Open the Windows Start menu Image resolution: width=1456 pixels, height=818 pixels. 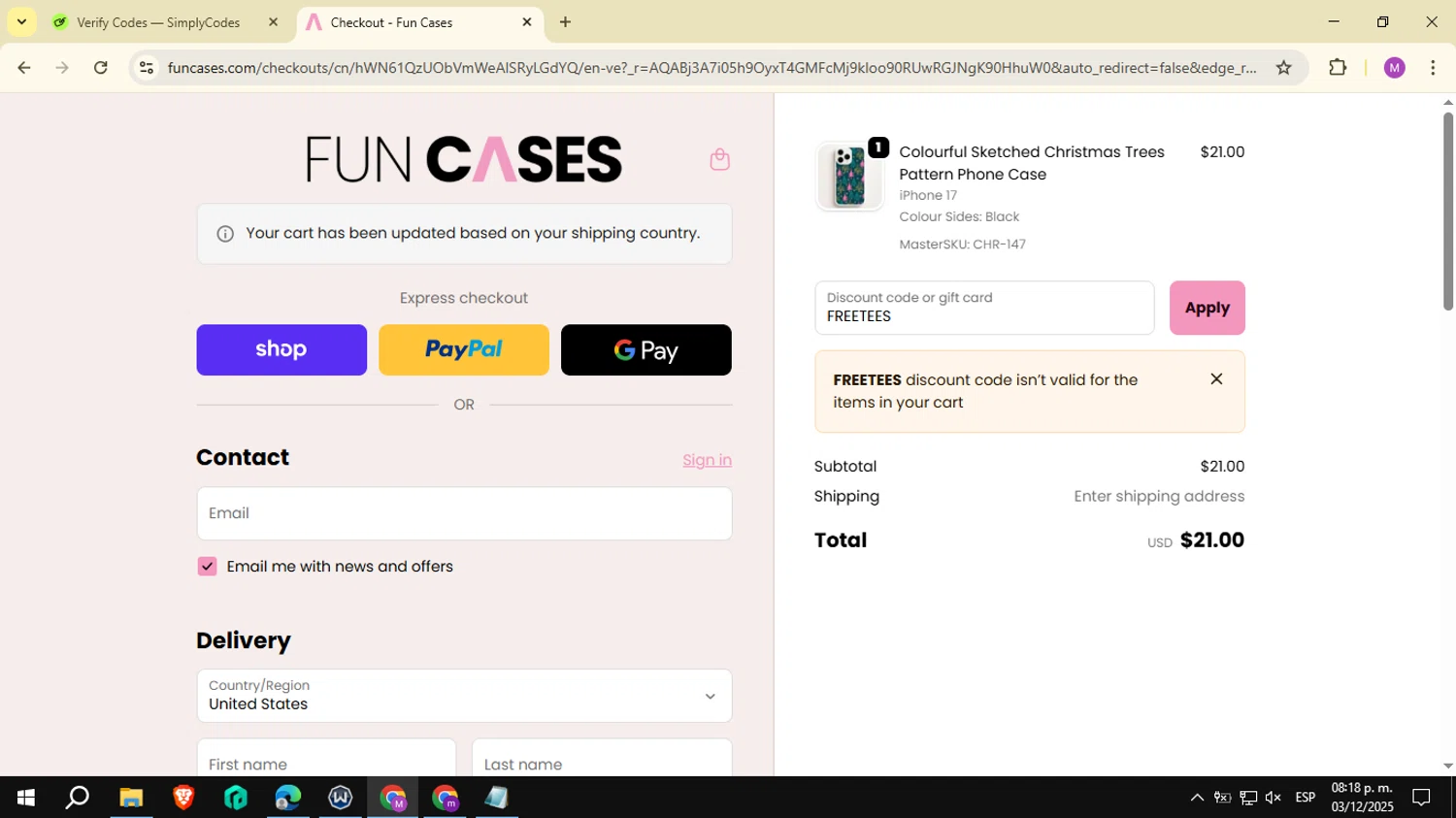click(x=26, y=798)
